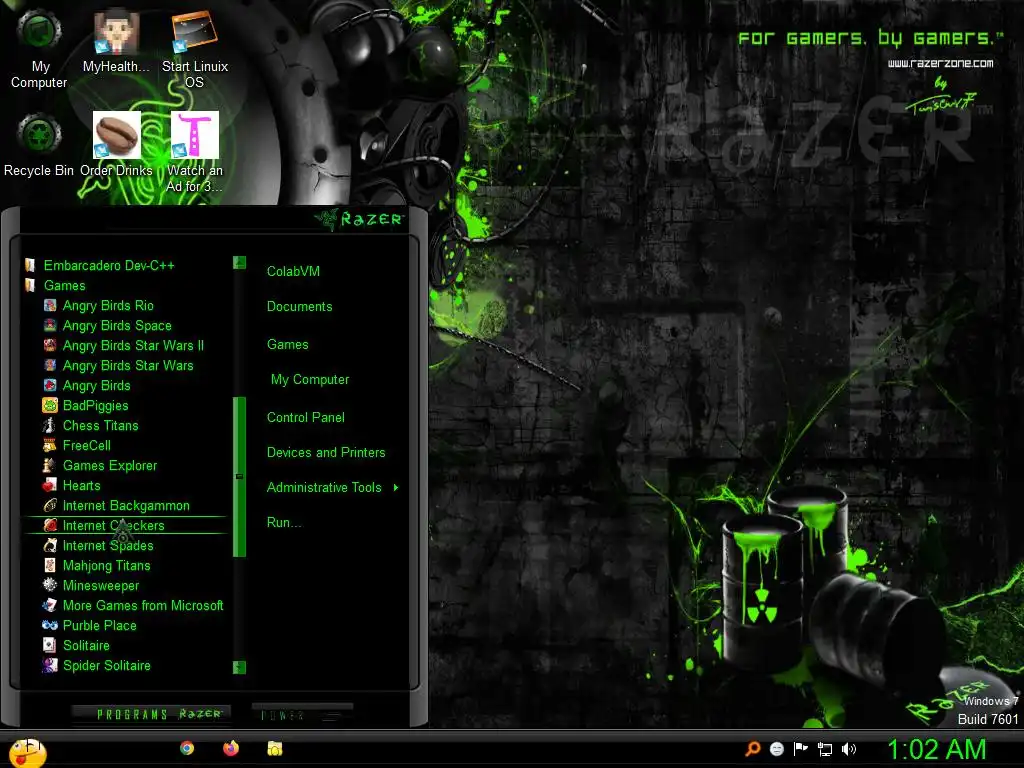This screenshot has width=1024, height=768.
Task: Open the MyHealth desktop shortcut
Action: coord(116,40)
